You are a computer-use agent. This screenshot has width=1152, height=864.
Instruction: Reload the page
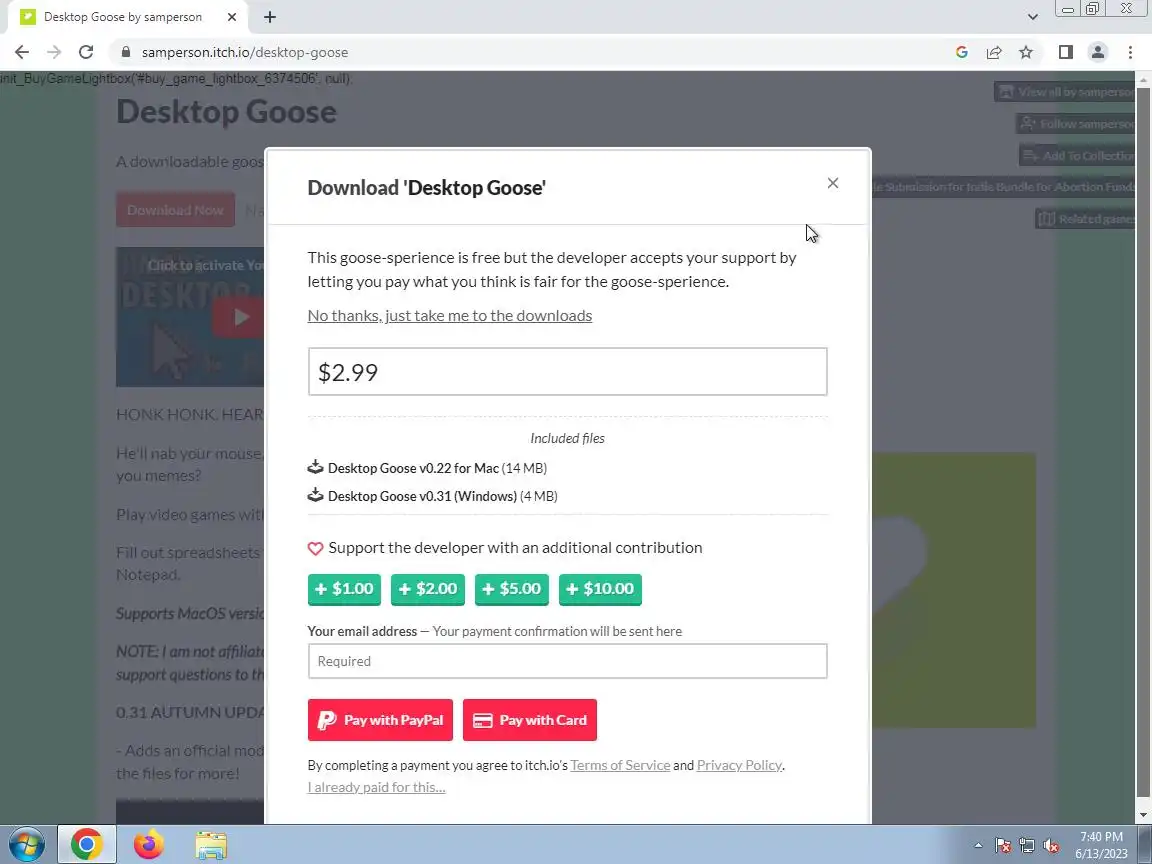[86, 52]
